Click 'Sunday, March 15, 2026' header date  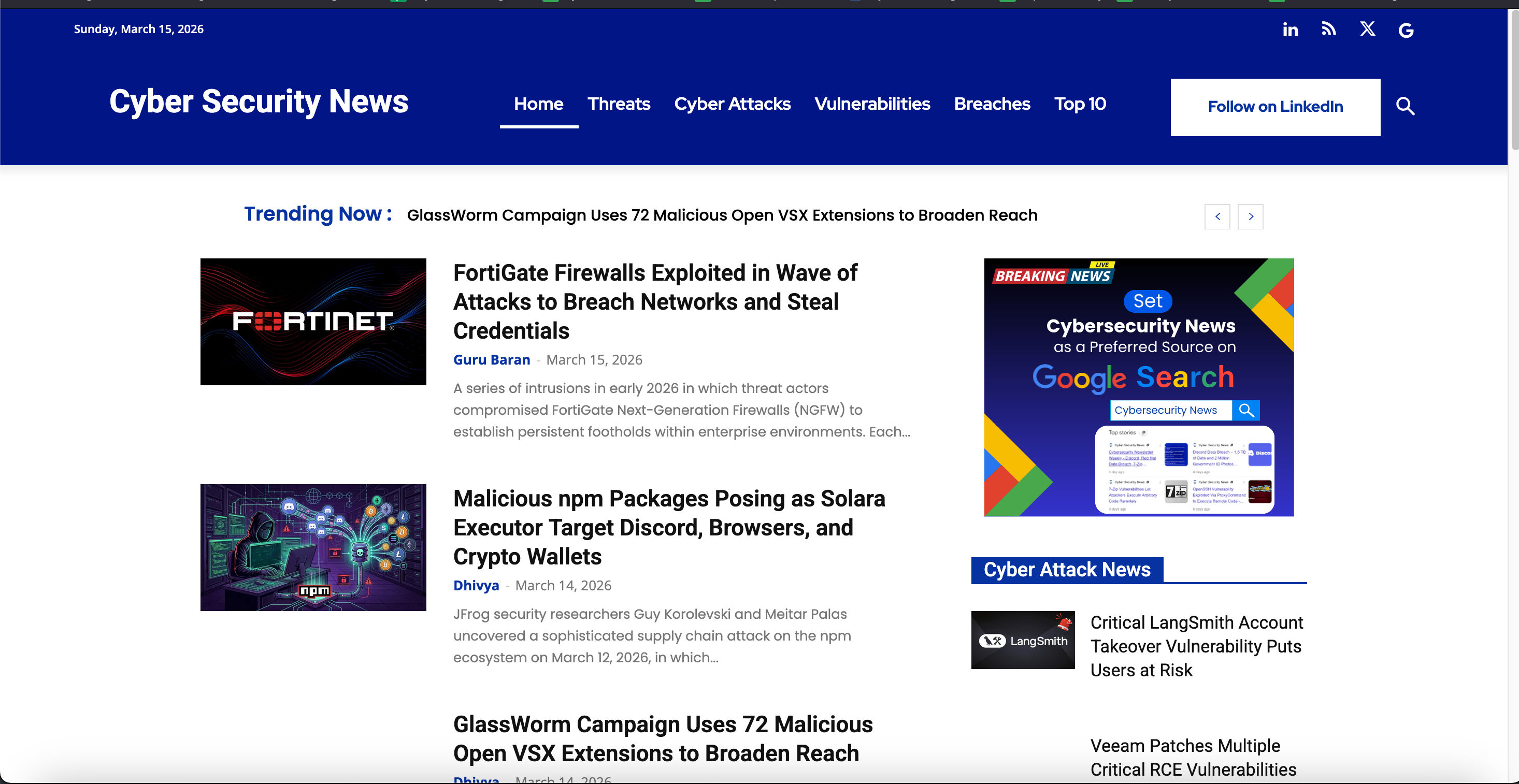click(138, 29)
